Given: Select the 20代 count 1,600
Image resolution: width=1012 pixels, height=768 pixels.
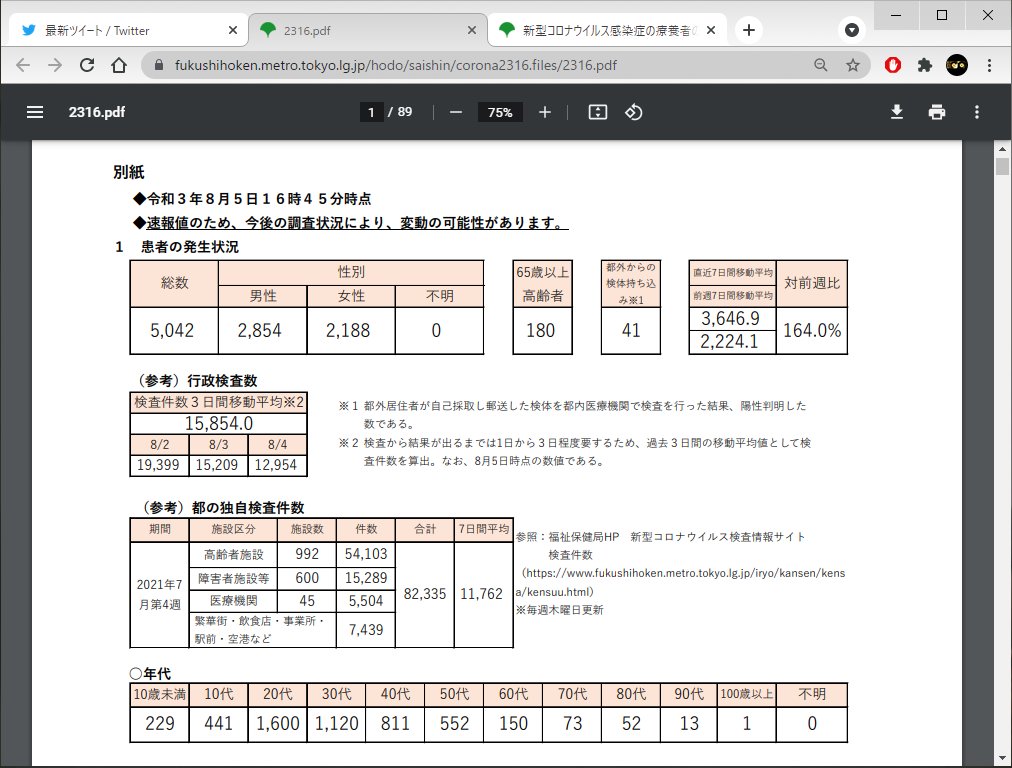Looking at the screenshot, I should coord(278,723).
